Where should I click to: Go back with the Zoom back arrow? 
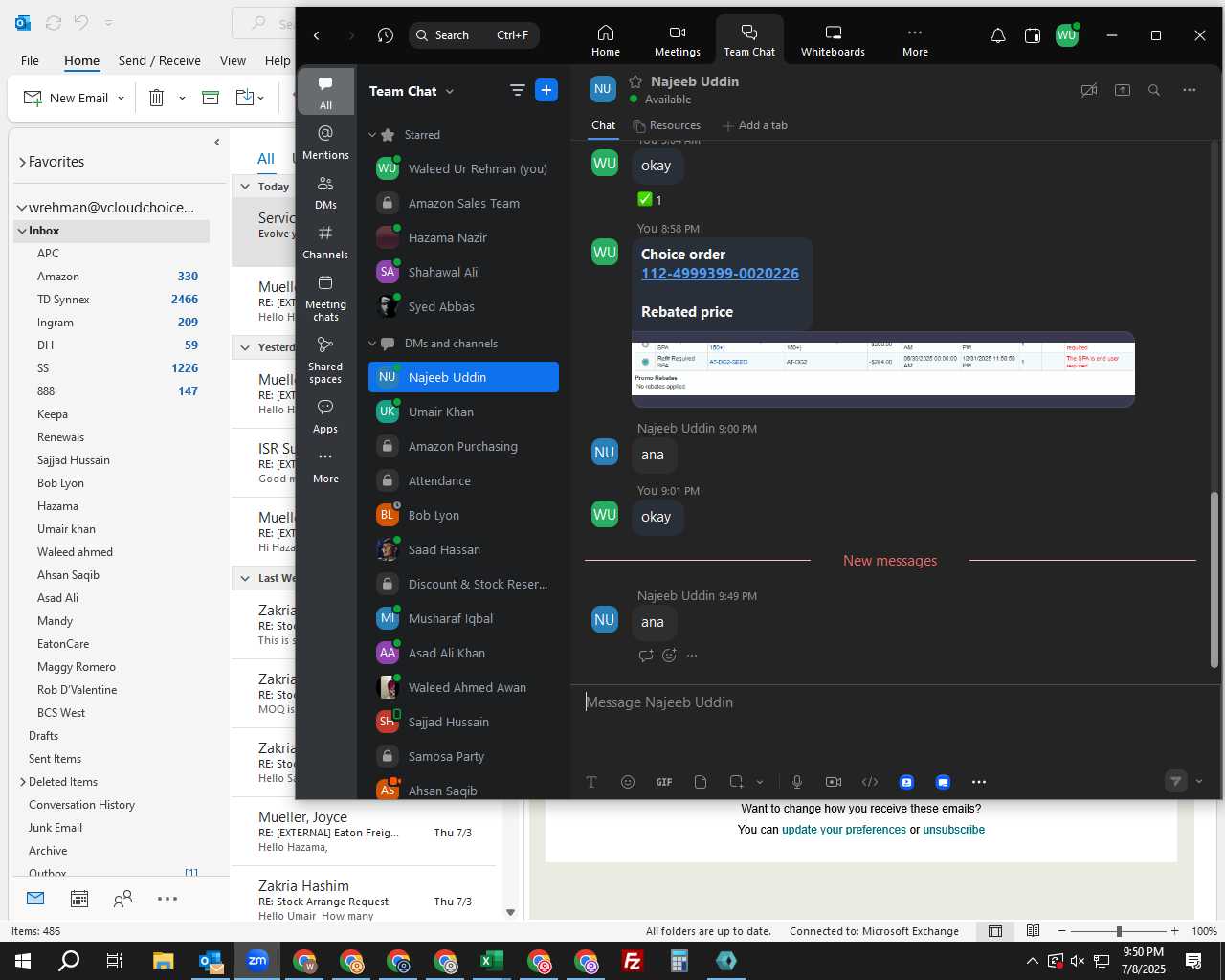click(x=317, y=35)
